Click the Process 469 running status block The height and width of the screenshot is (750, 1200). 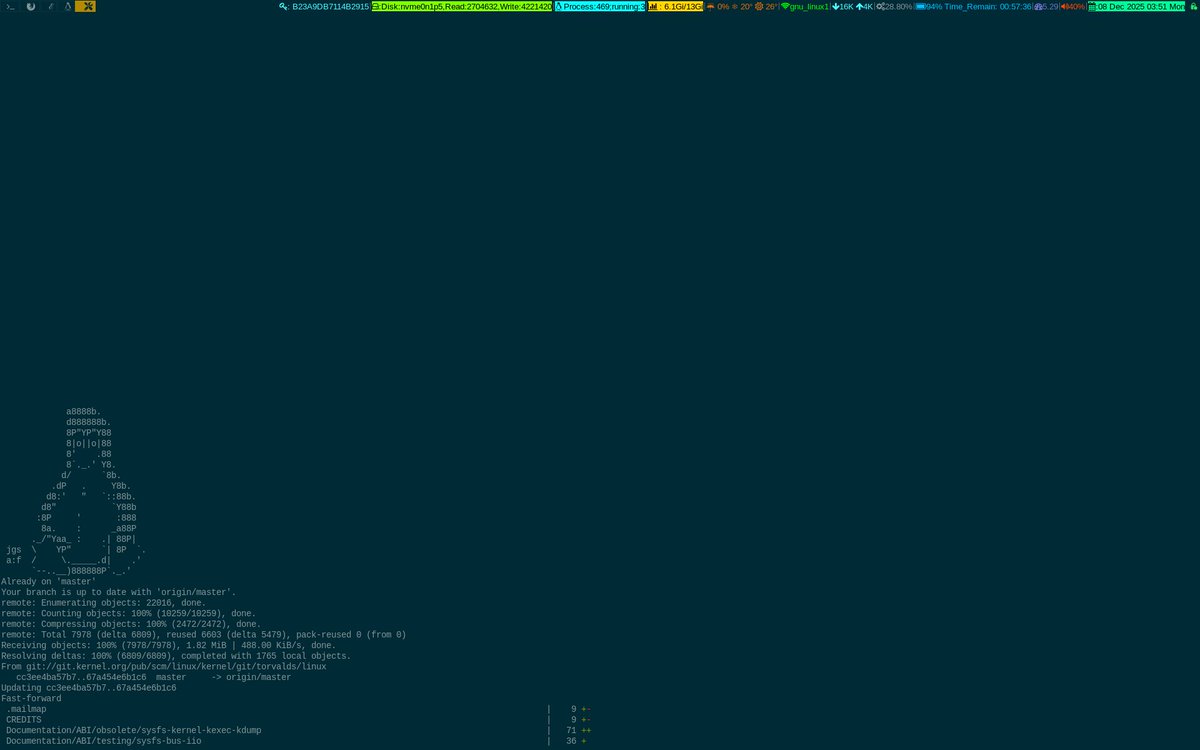[600, 6]
